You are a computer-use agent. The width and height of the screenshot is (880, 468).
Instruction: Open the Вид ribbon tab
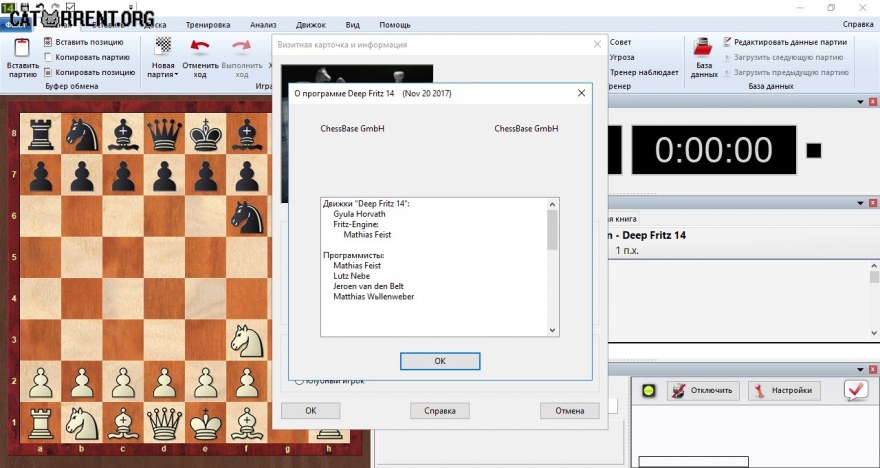352,25
